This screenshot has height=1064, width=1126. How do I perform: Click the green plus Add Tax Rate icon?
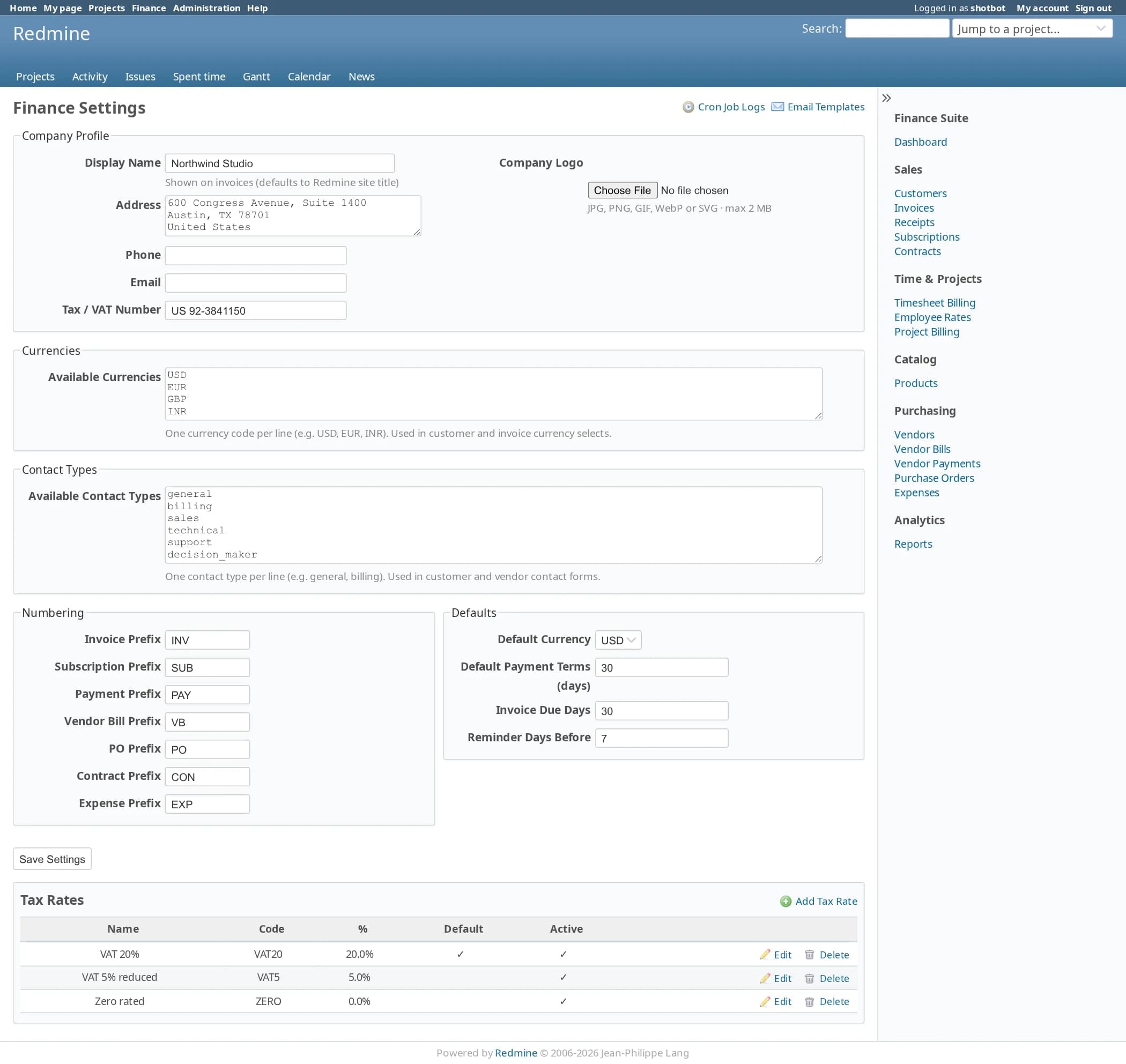pyautogui.click(x=786, y=902)
